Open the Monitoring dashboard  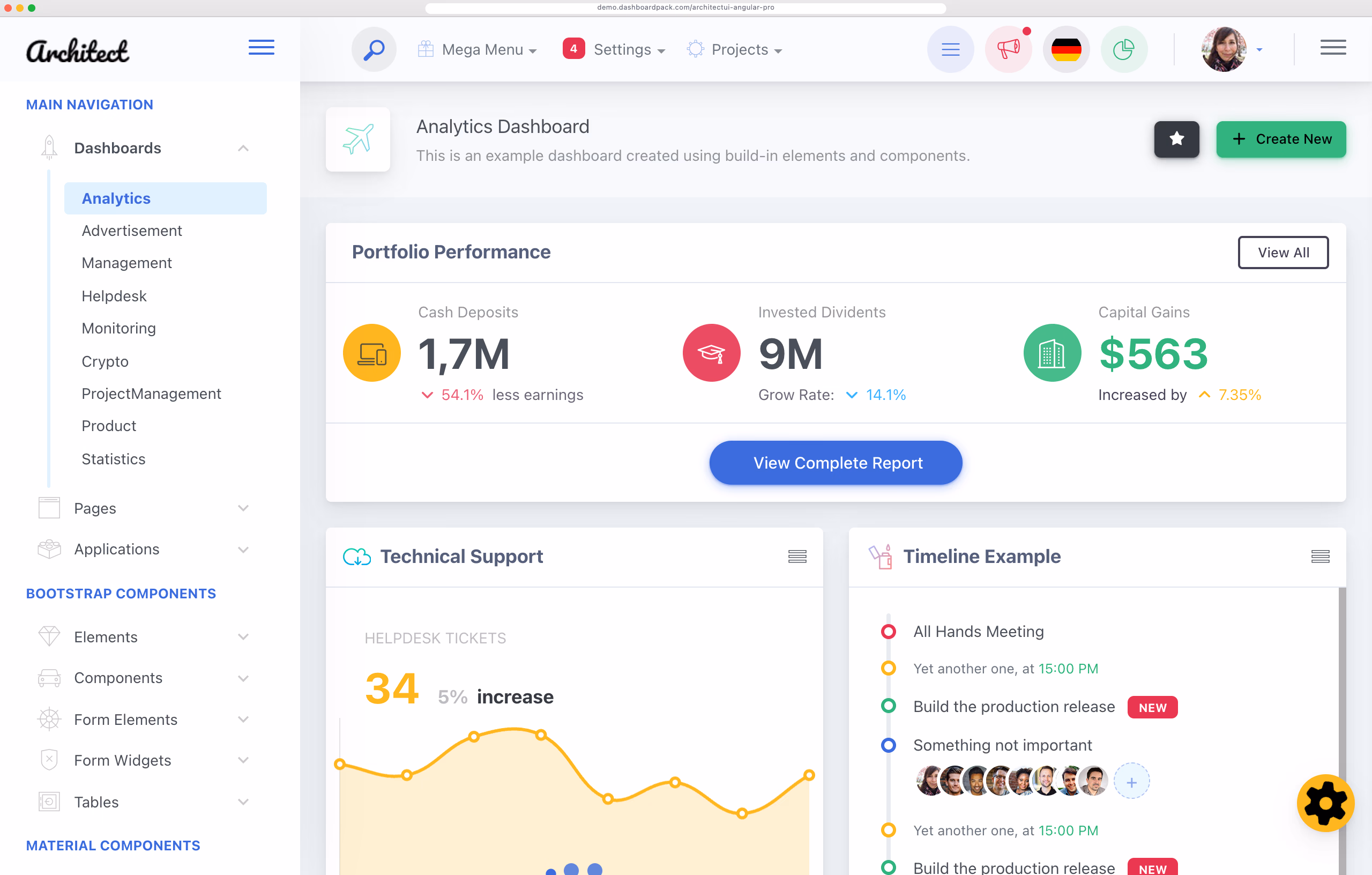(118, 328)
